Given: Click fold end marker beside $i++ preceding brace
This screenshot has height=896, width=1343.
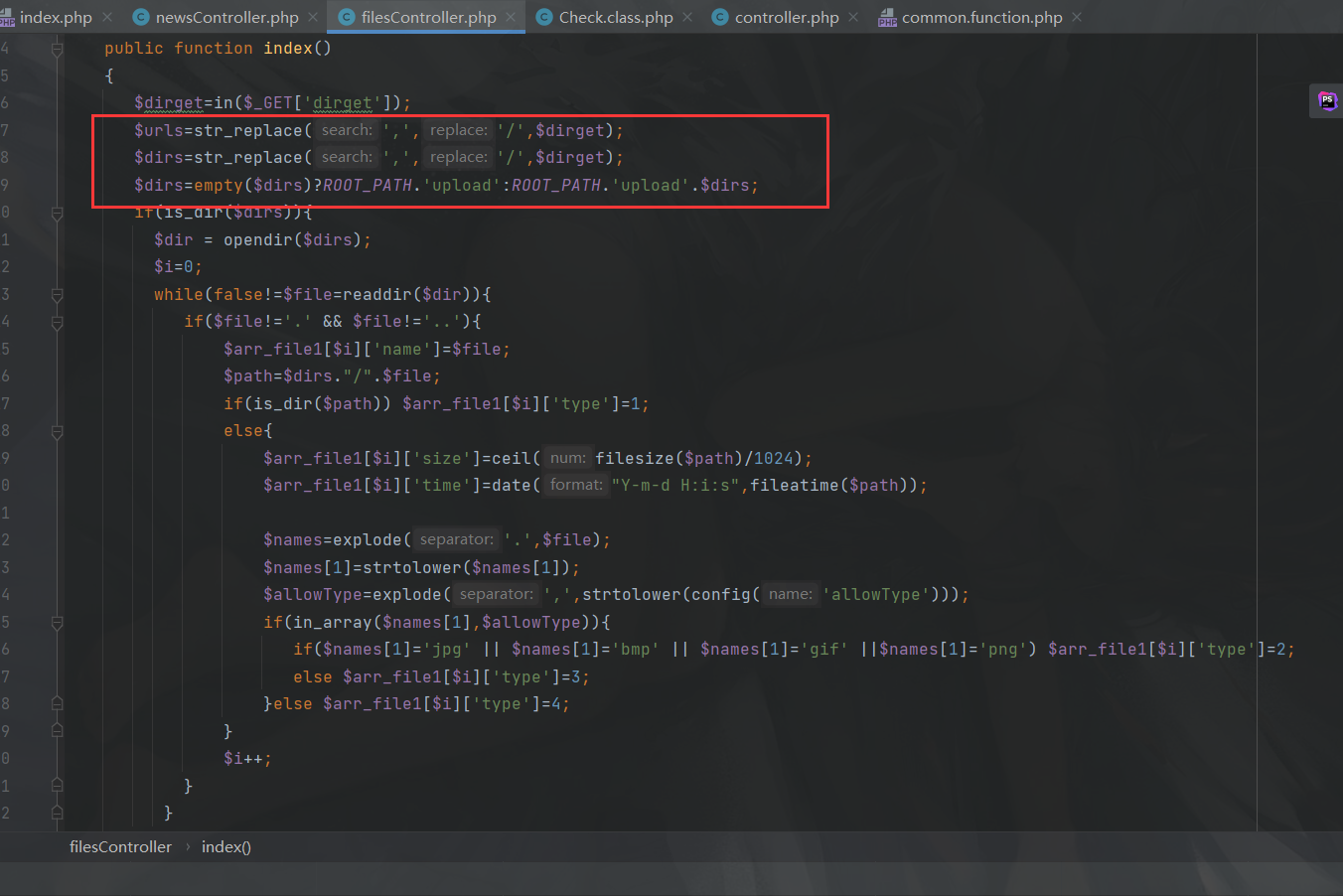Looking at the screenshot, I should pyautogui.click(x=57, y=732).
